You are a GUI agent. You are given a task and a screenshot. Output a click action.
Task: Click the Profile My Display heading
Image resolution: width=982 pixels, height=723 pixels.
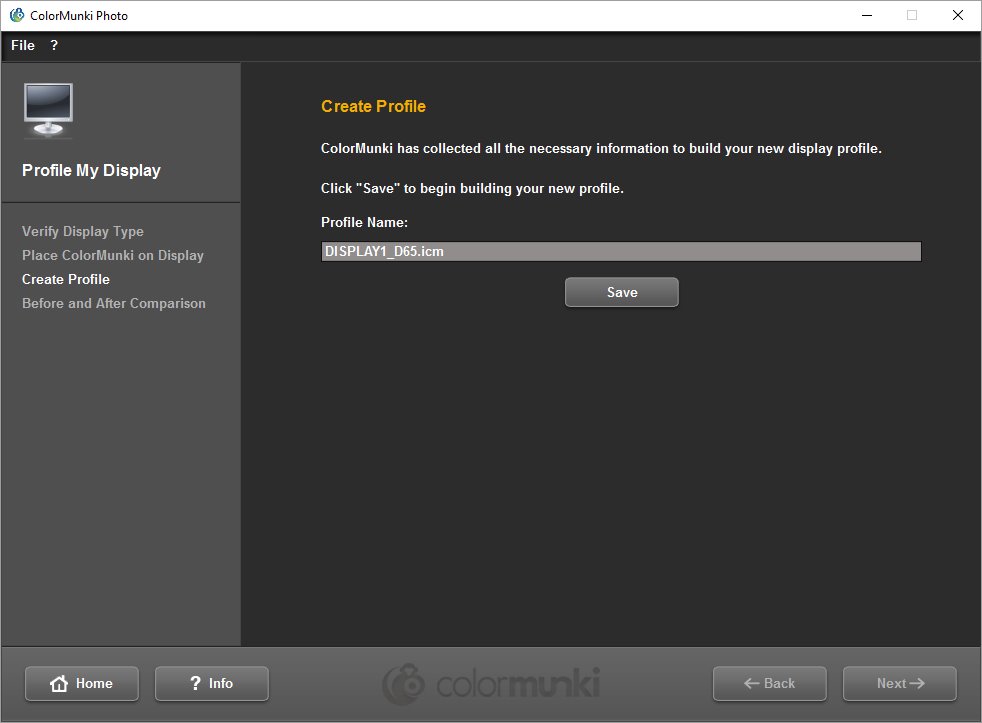tap(91, 170)
